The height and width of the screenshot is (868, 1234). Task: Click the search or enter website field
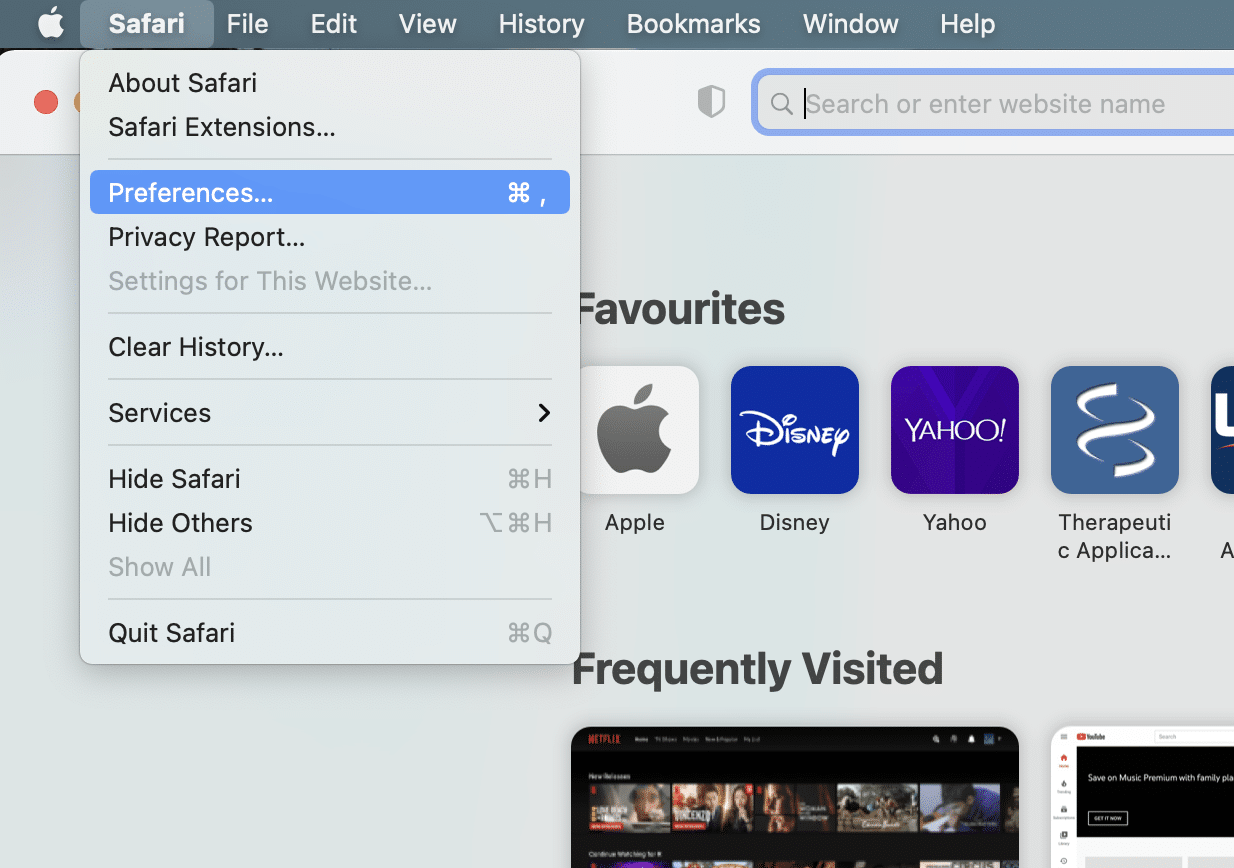1000,103
